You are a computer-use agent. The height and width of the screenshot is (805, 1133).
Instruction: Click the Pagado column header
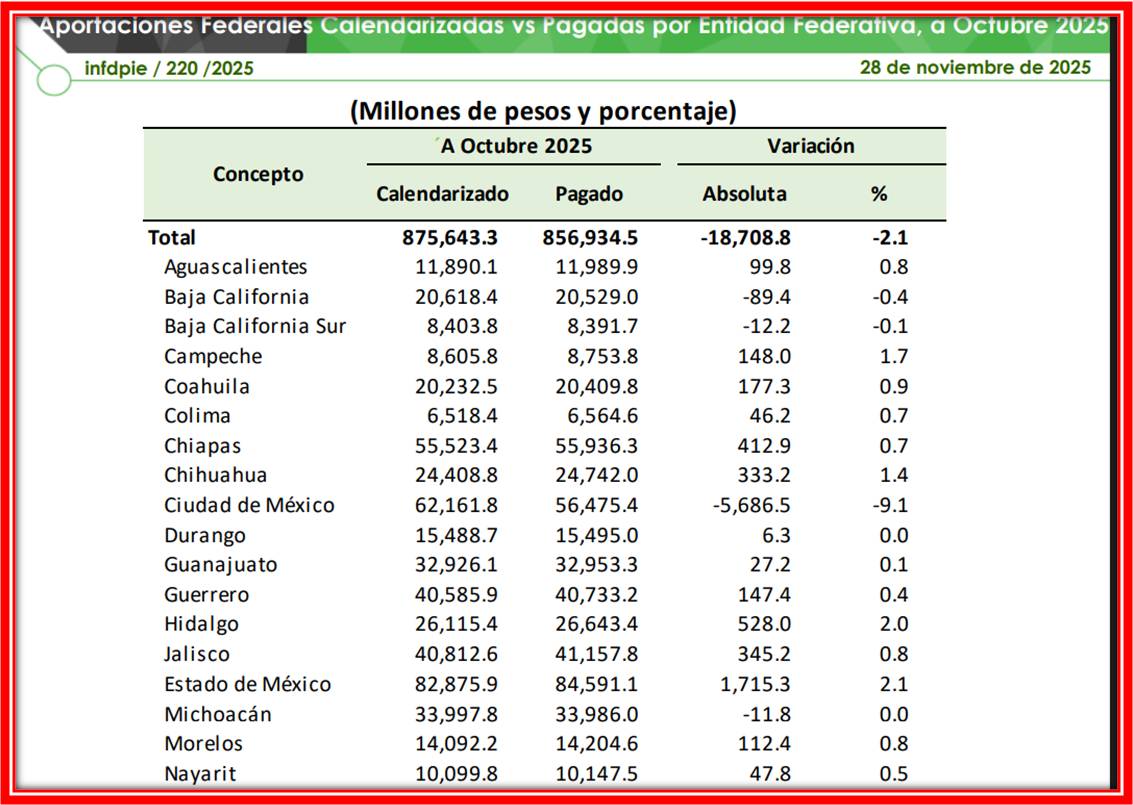(588, 194)
